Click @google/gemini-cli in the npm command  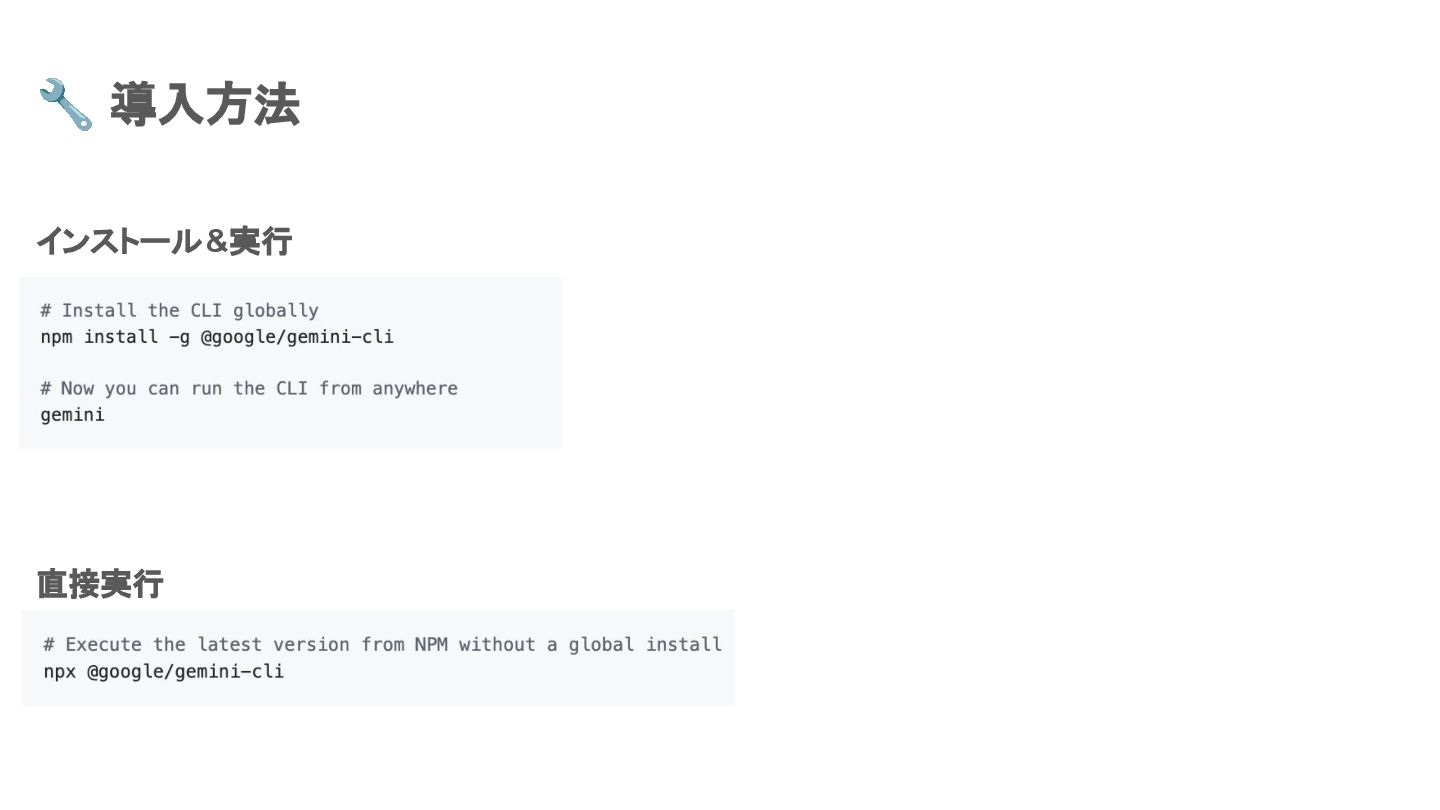pyautogui.click(x=297, y=337)
